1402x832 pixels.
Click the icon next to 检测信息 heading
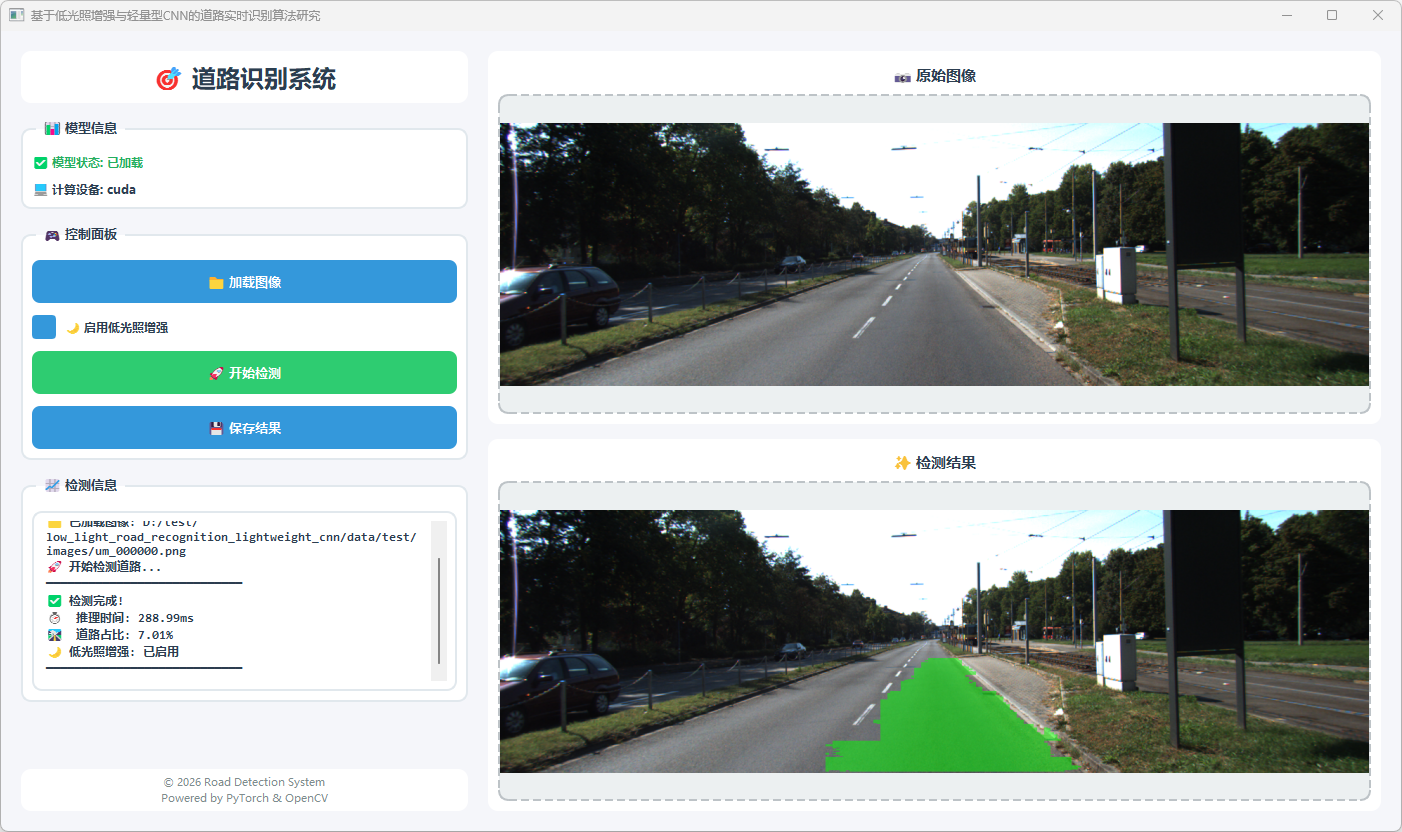[x=52, y=486]
